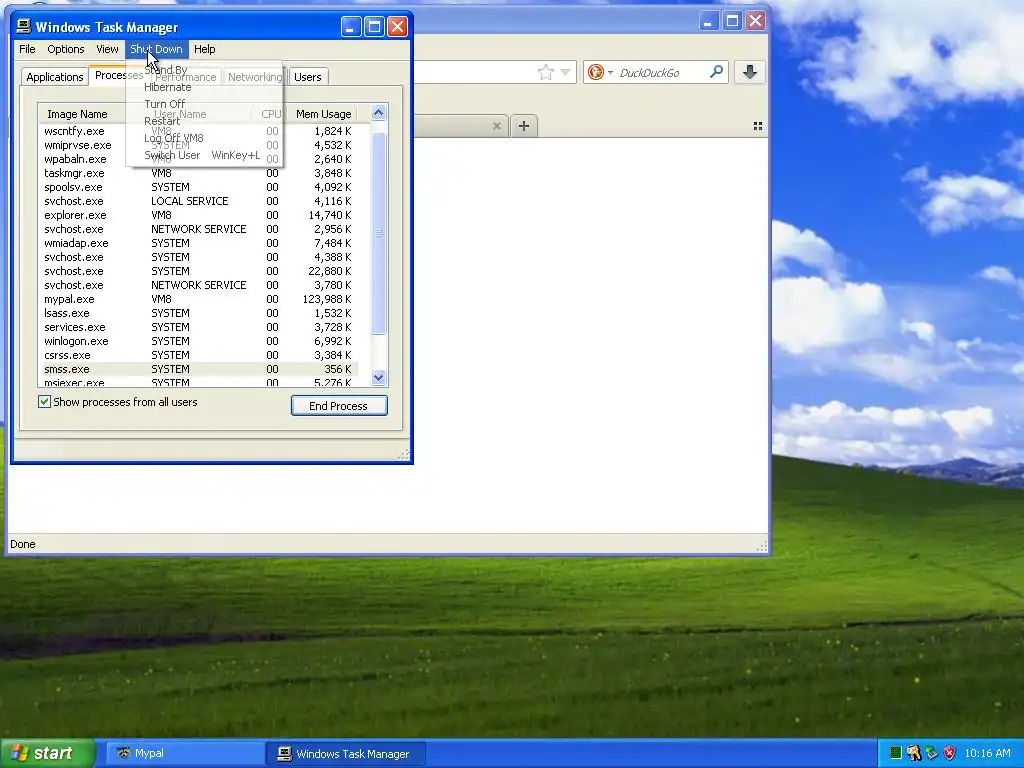Open a new tab with the plus button
1024x768 pixels.
(x=524, y=125)
